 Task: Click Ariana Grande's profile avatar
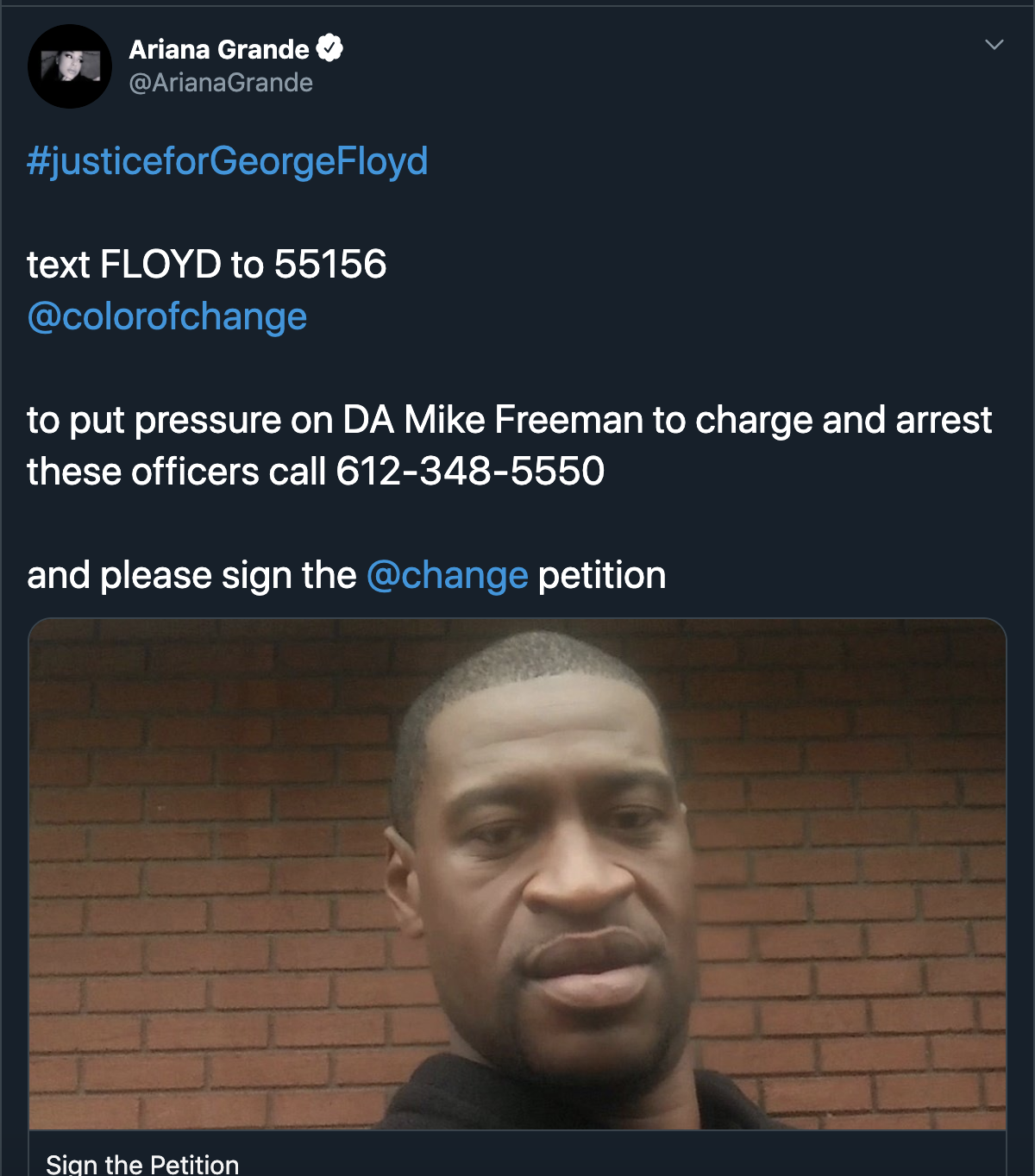click(x=70, y=66)
